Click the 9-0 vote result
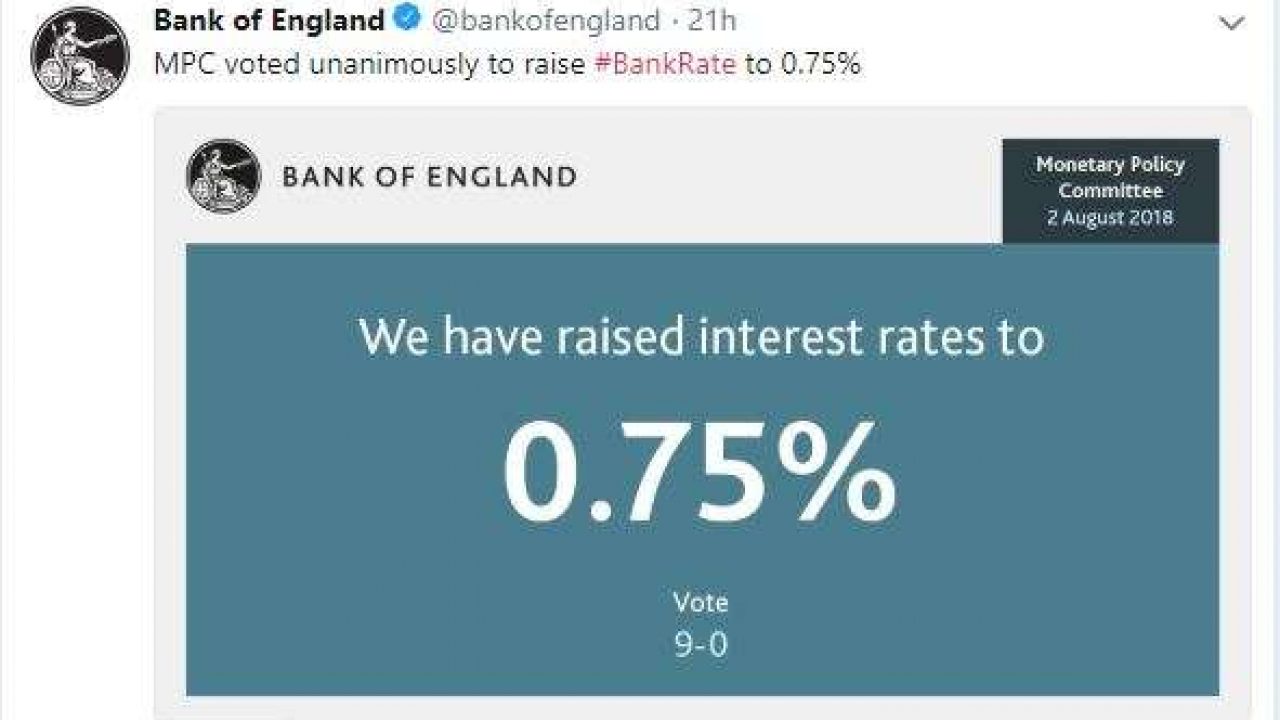The width and height of the screenshot is (1280, 720). pyautogui.click(x=700, y=645)
